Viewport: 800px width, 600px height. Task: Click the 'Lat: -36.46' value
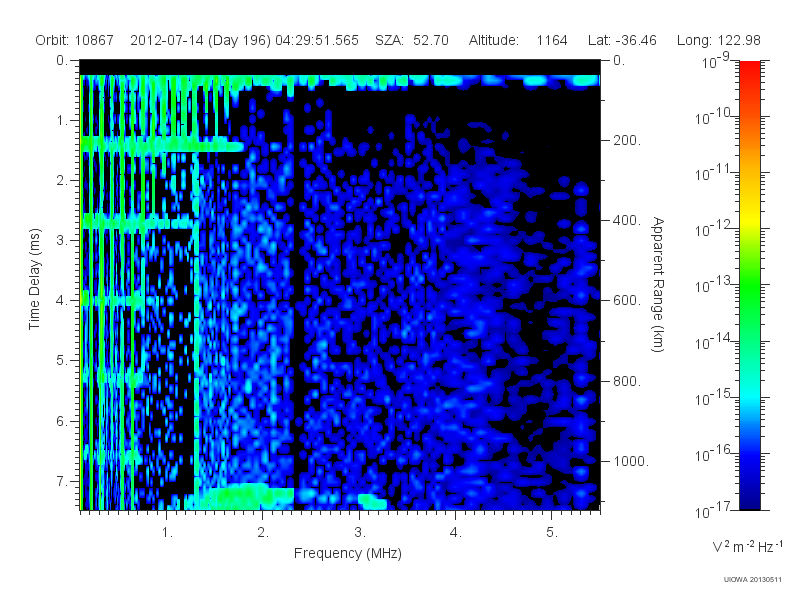tap(622, 40)
